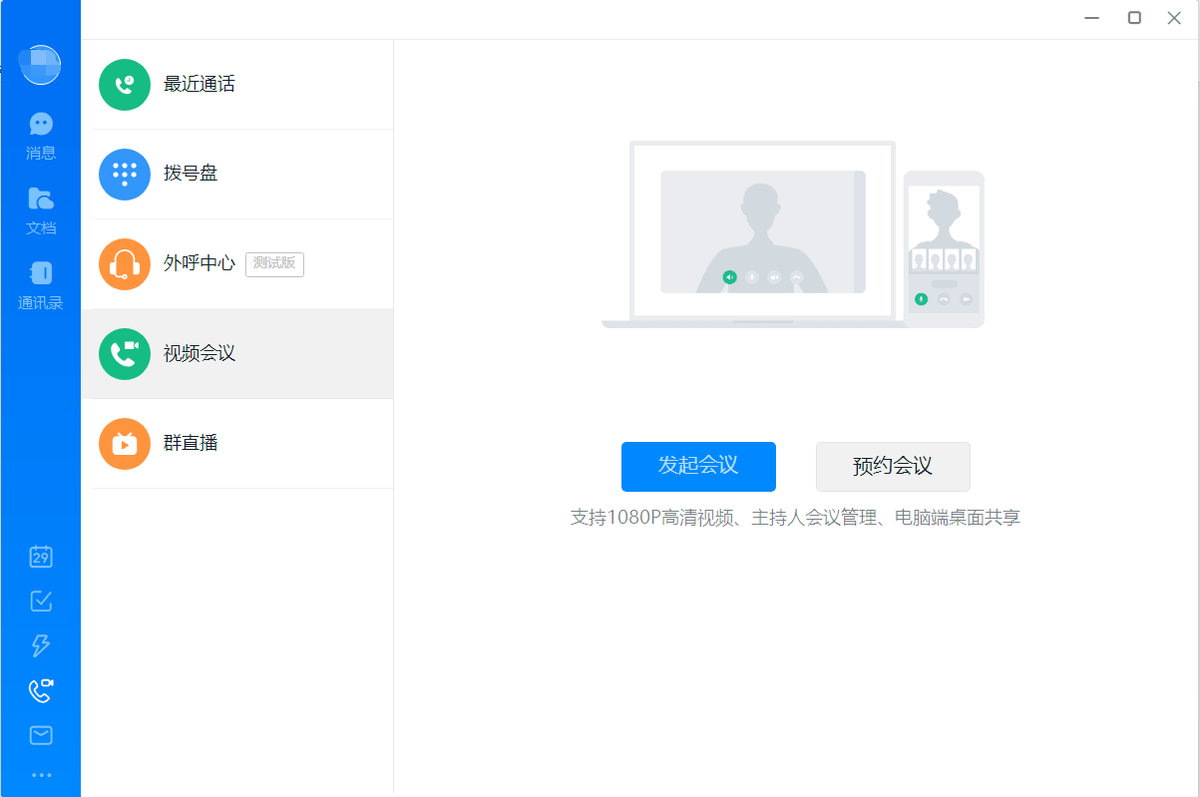
Task: Select the video call phone icon
Action: pos(40,690)
